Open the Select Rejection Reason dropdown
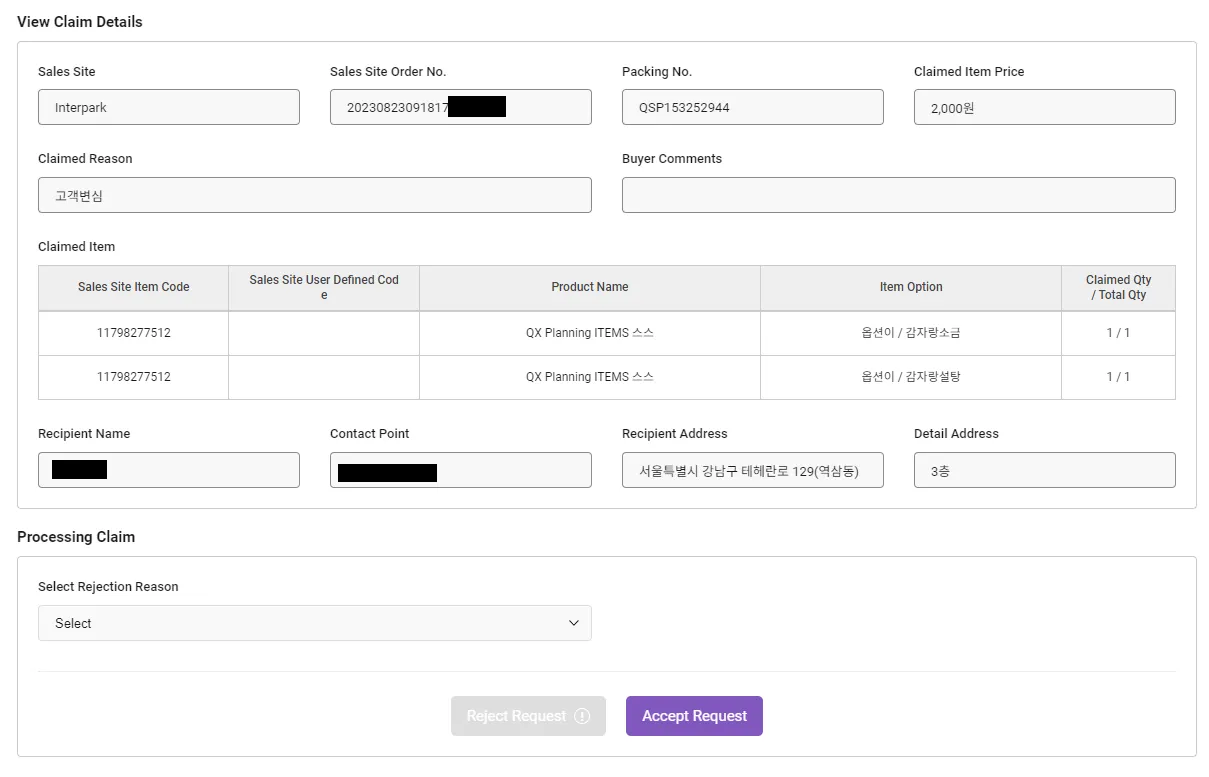 coord(314,623)
